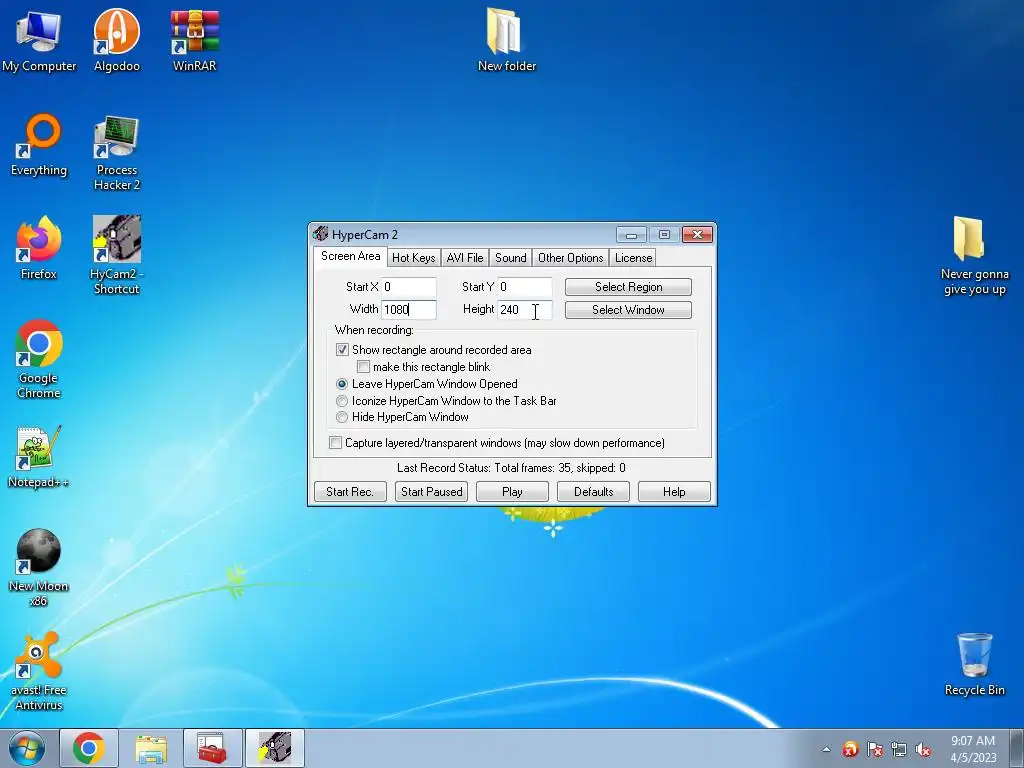Viewport: 1024px width, 768px height.
Task: Open Windows Explorer in taskbar
Action: pos(150,748)
